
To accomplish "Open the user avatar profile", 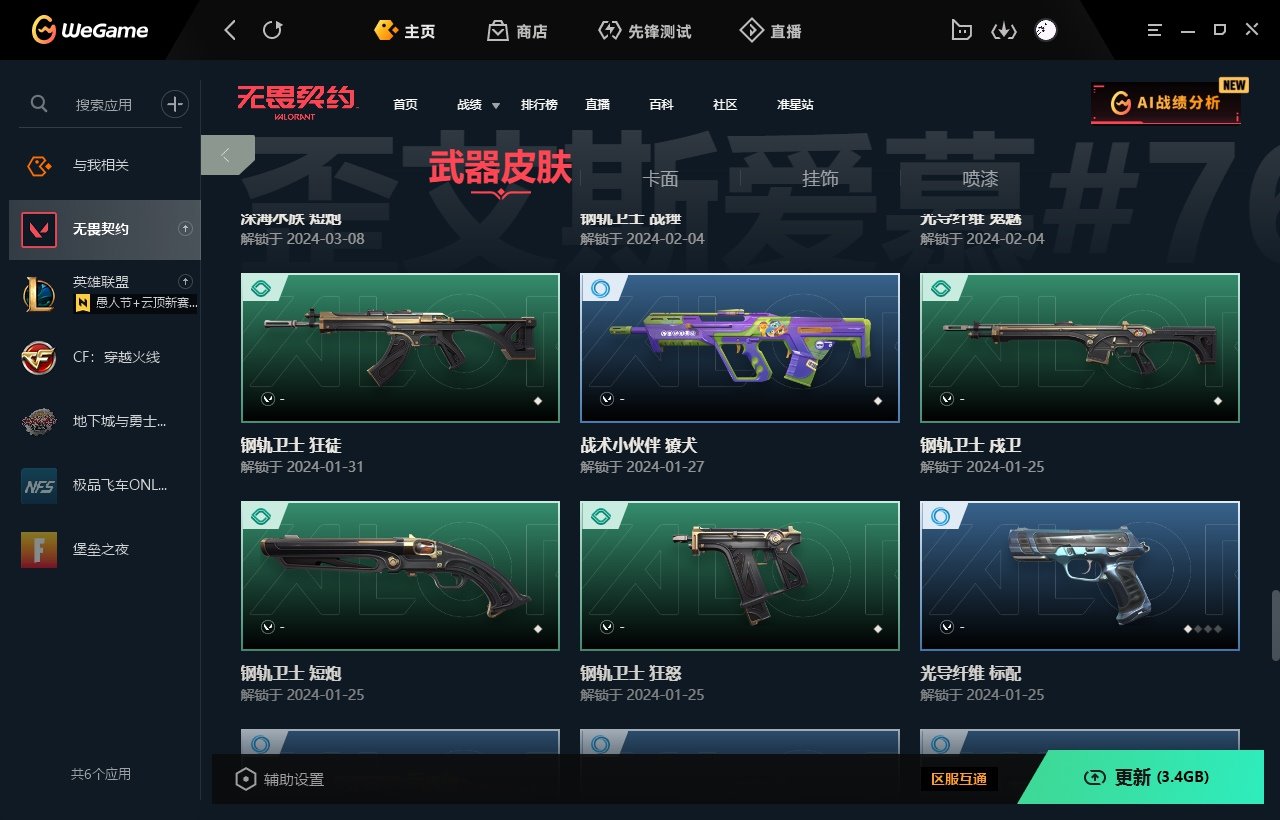I will (1045, 31).
